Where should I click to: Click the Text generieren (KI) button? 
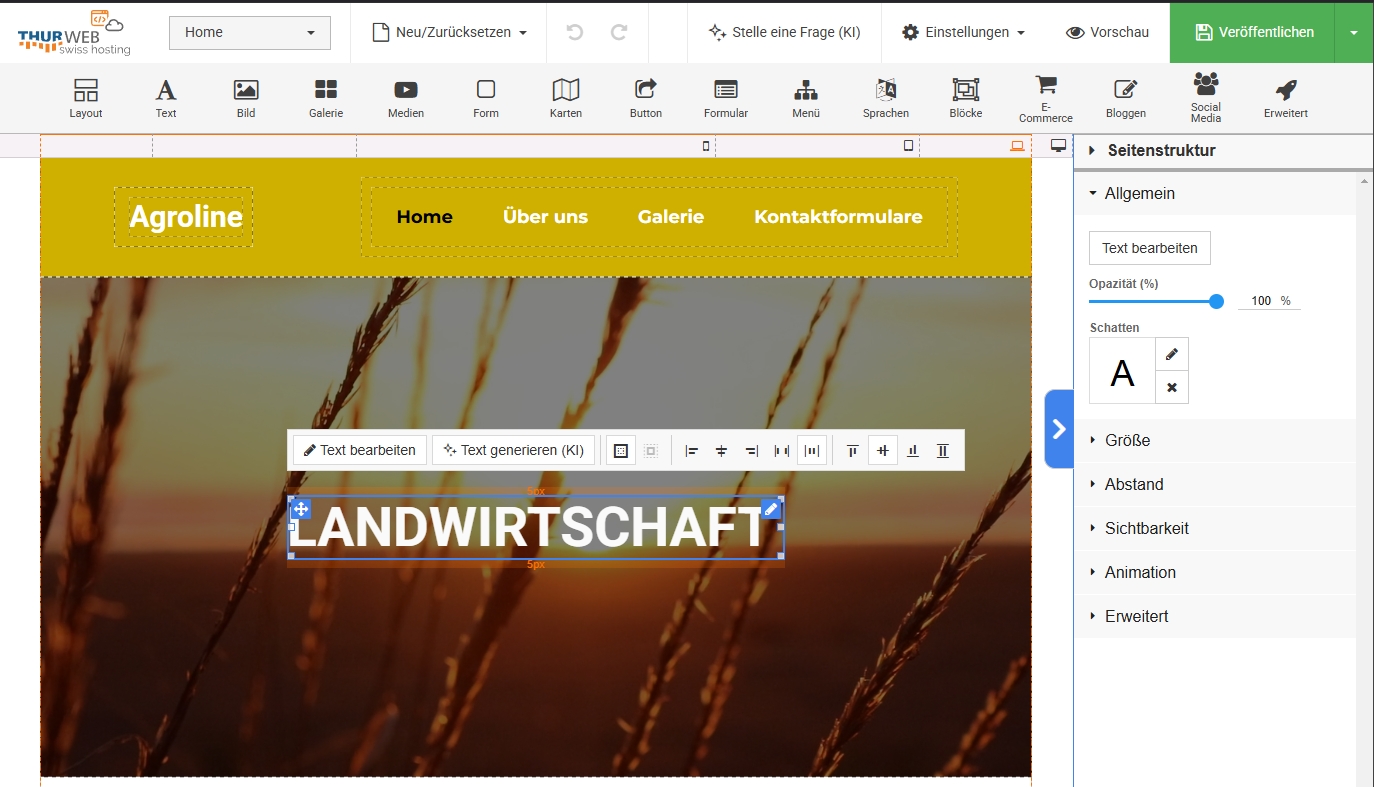pyautogui.click(x=514, y=450)
